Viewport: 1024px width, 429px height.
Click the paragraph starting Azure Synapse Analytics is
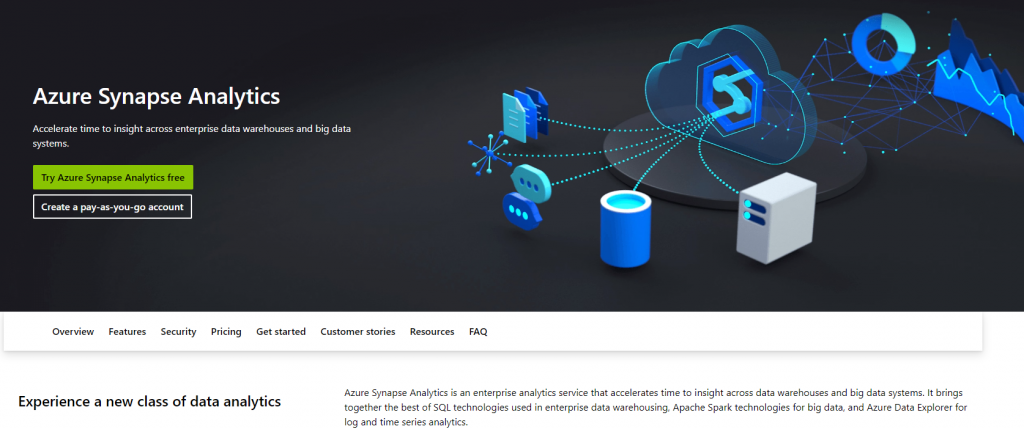click(655, 407)
